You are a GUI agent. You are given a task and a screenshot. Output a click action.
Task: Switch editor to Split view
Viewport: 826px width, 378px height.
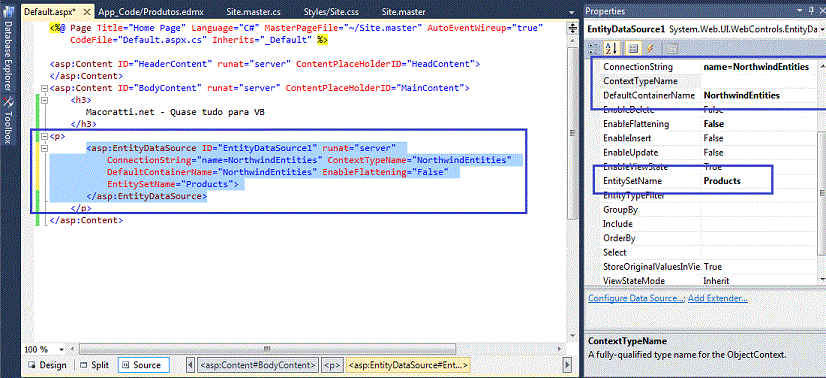(94, 365)
